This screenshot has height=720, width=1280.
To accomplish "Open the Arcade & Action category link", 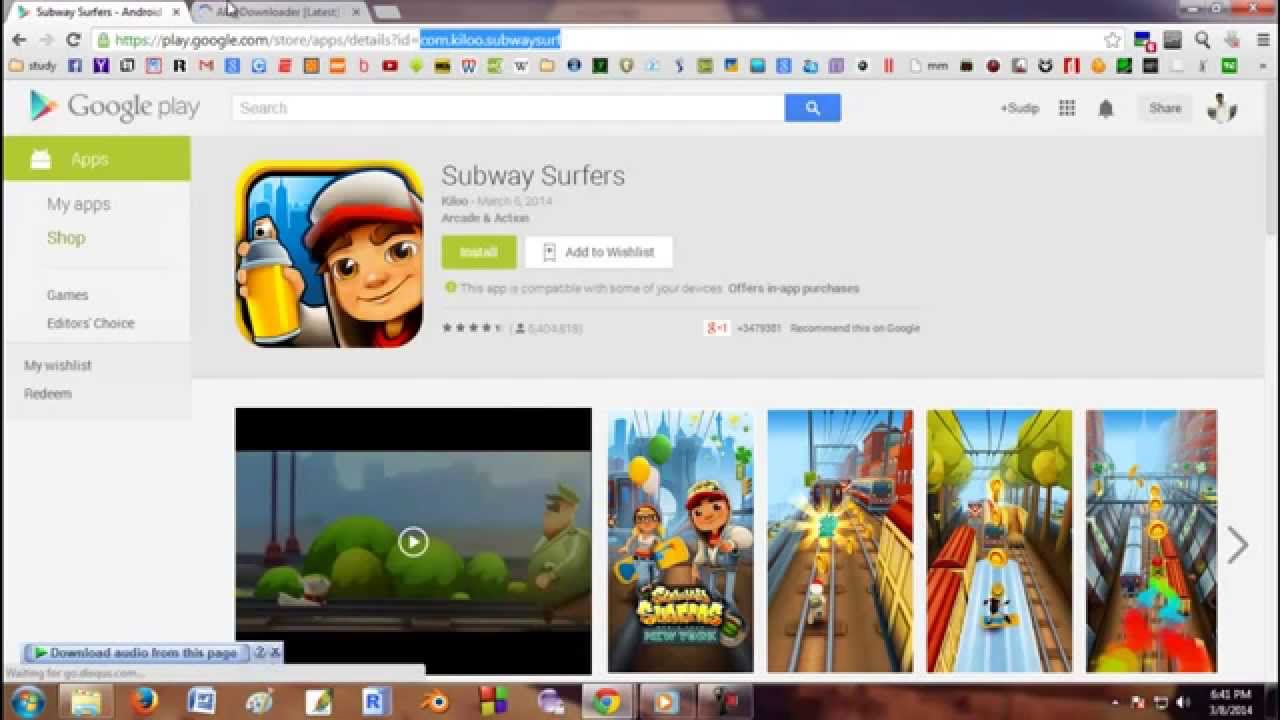I will tap(485, 218).
